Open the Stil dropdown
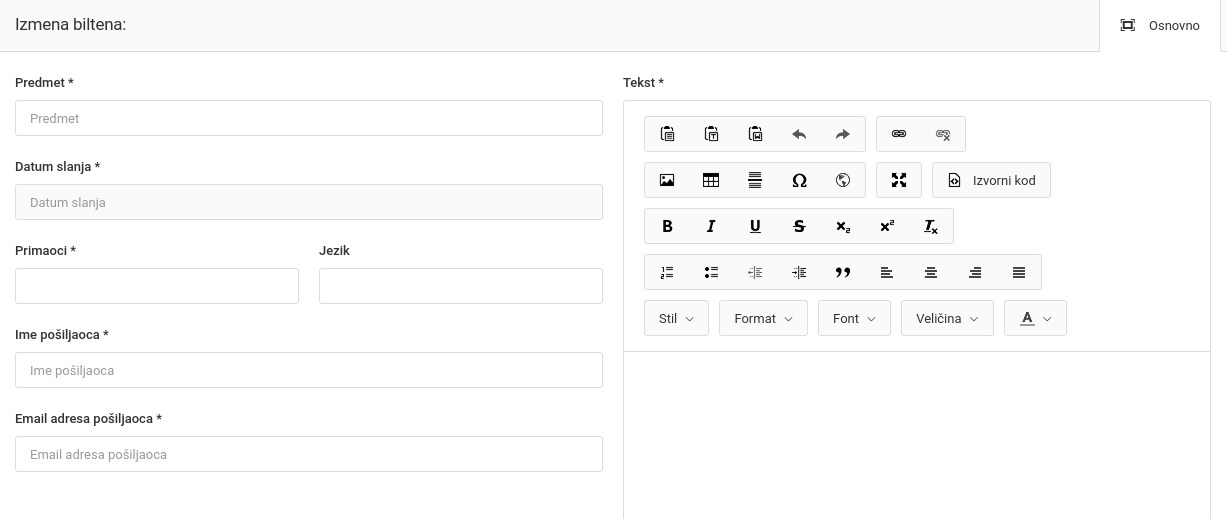The height and width of the screenshot is (519, 1227). 676,318
